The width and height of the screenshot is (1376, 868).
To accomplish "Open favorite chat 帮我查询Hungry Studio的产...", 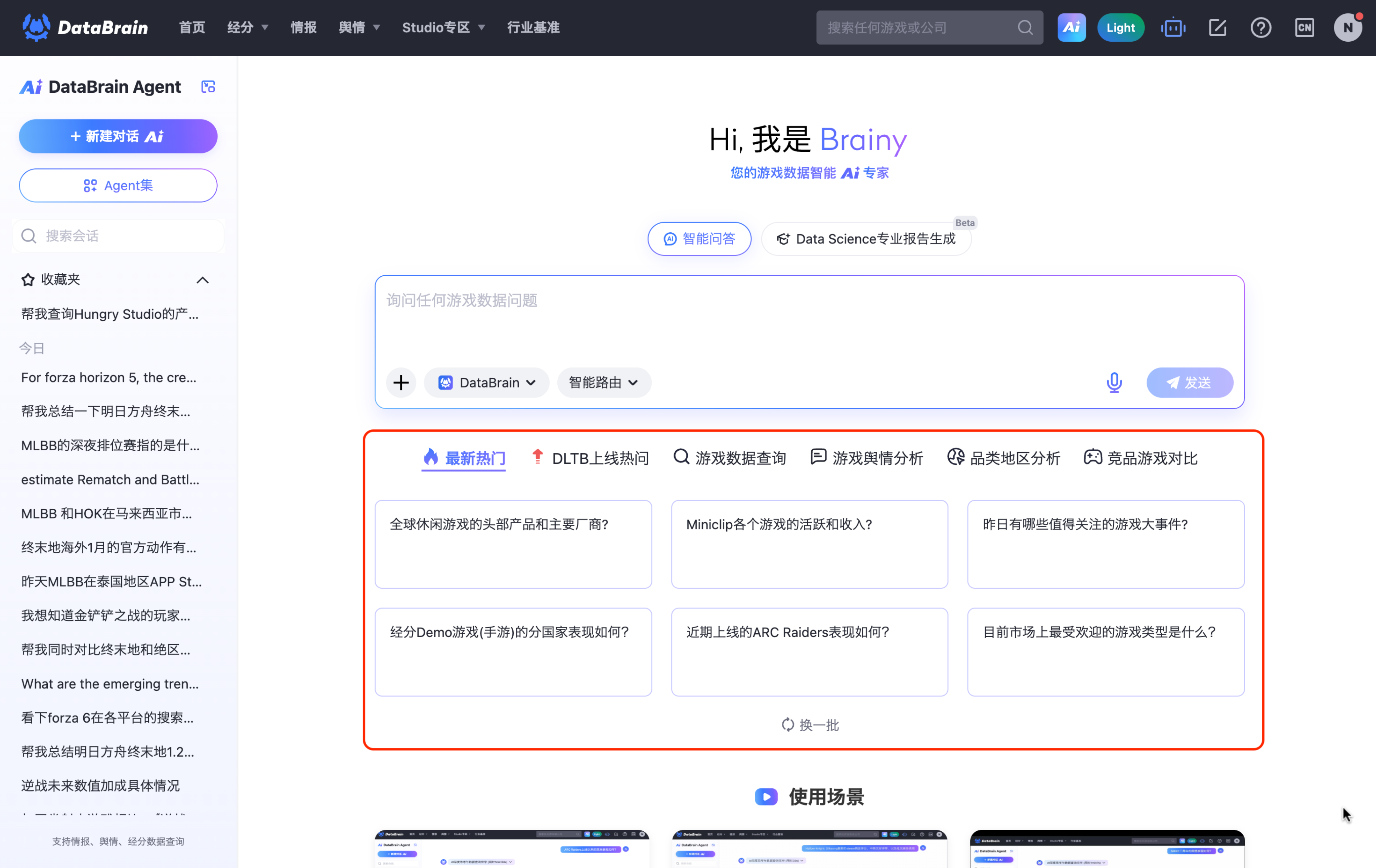I will [110, 314].
